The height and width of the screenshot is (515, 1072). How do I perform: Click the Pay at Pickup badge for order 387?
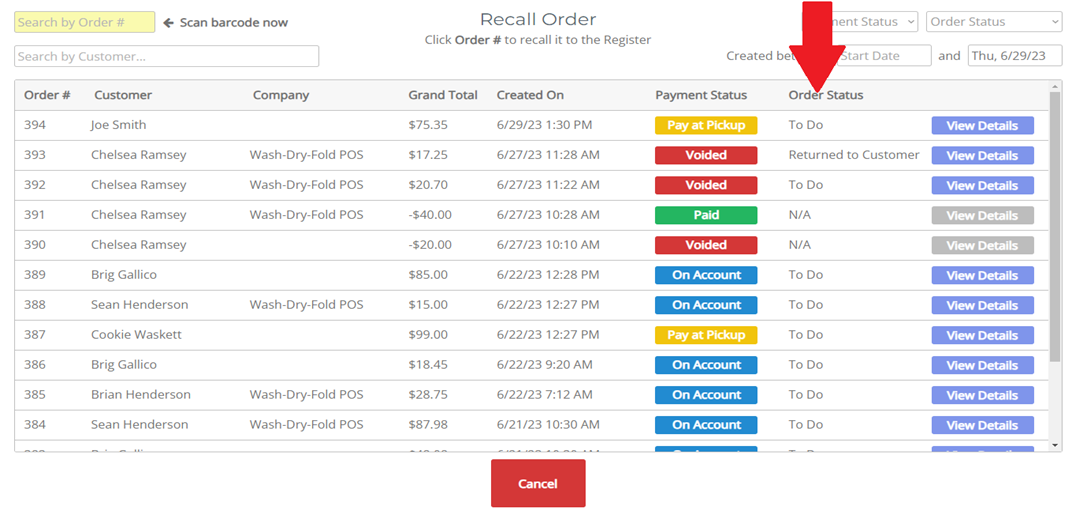pyautogui.click(x=706, y=334)
